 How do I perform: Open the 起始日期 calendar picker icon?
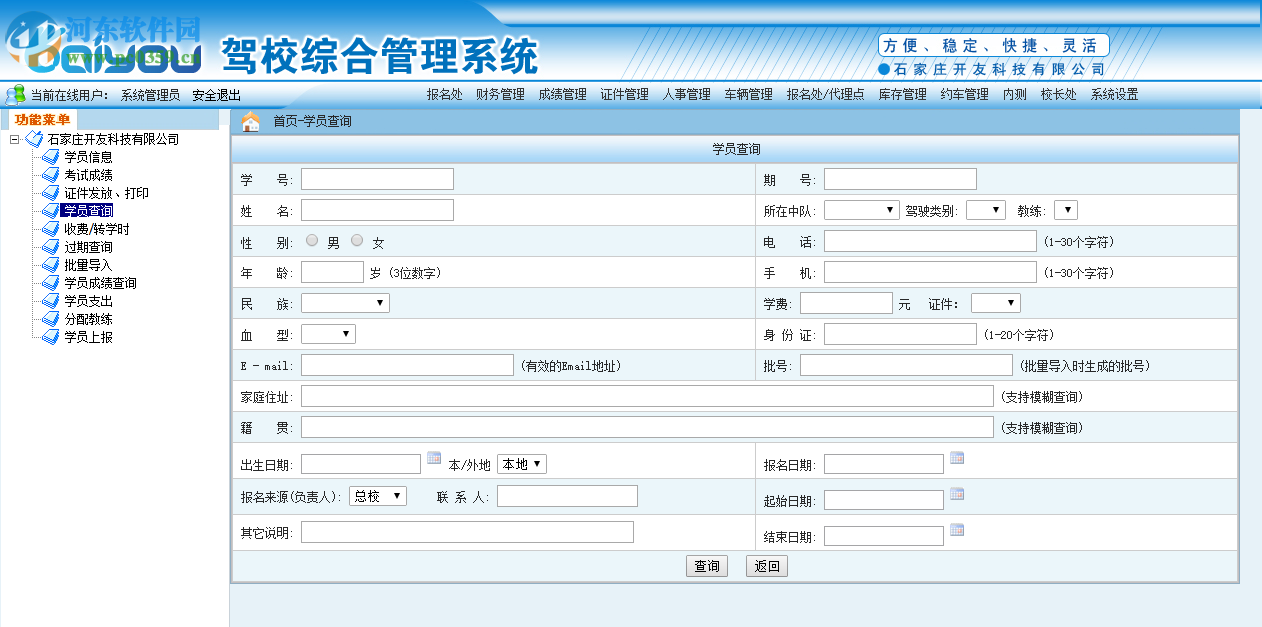pos(957,493)
